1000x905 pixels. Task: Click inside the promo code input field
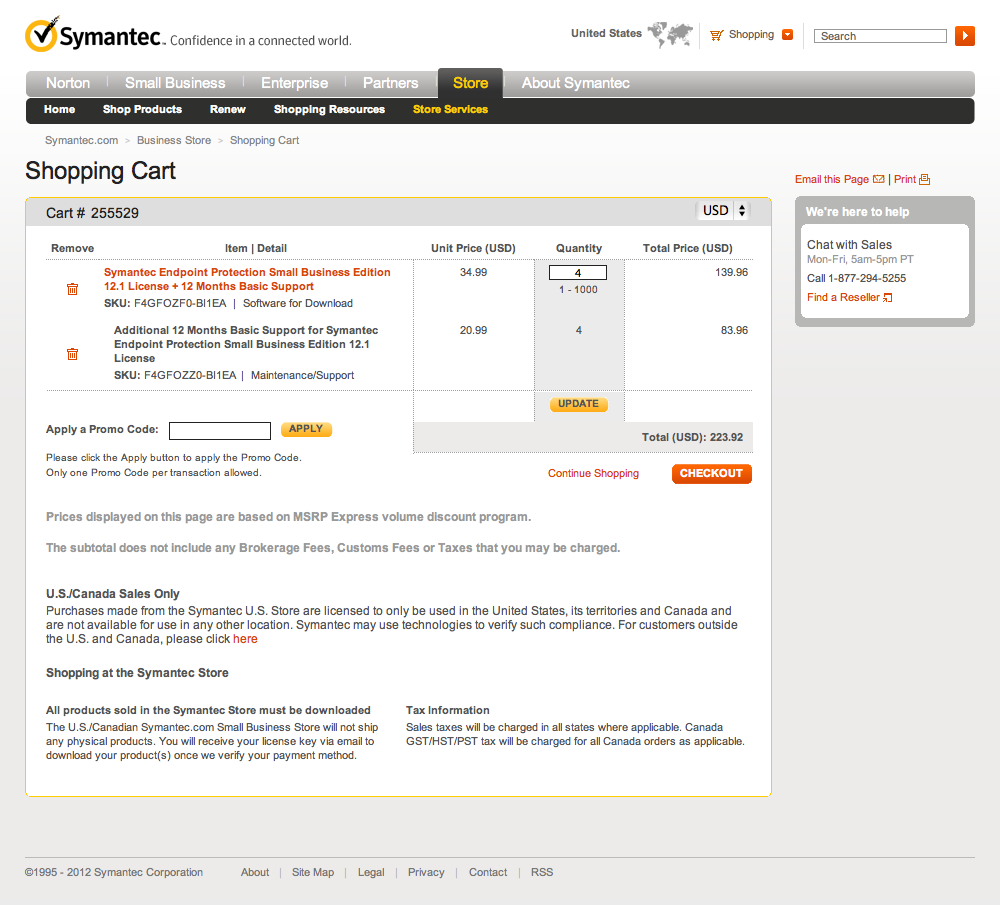[x=219, y=430]
